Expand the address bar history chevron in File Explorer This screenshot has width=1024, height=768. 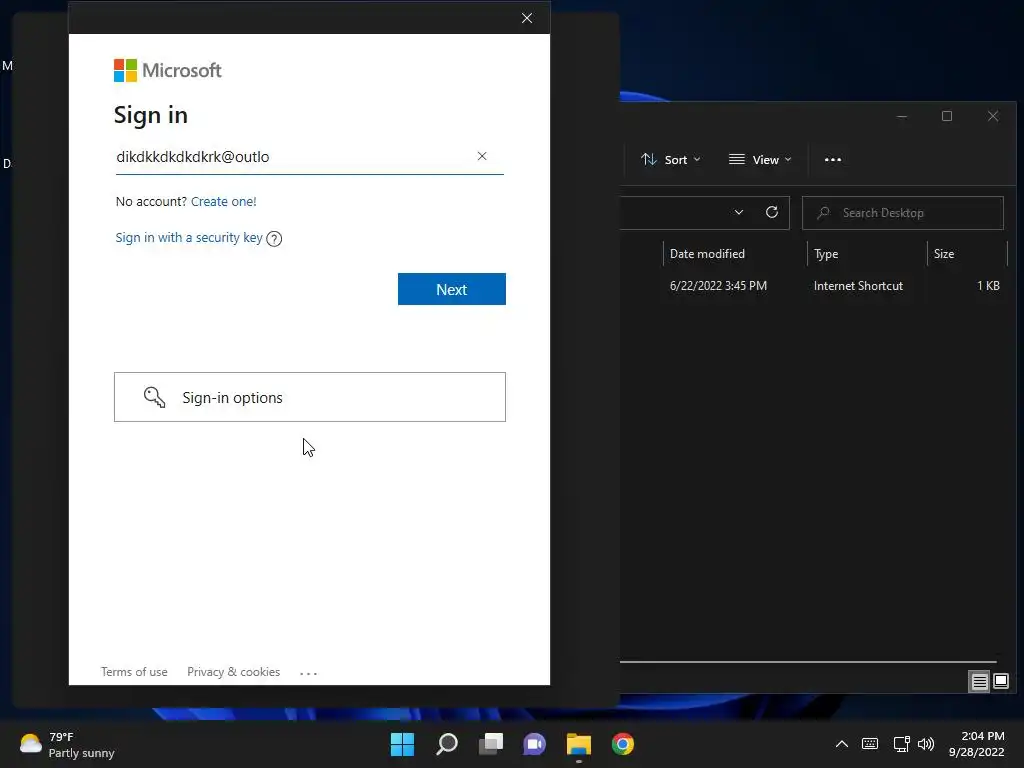click(739, 212)
